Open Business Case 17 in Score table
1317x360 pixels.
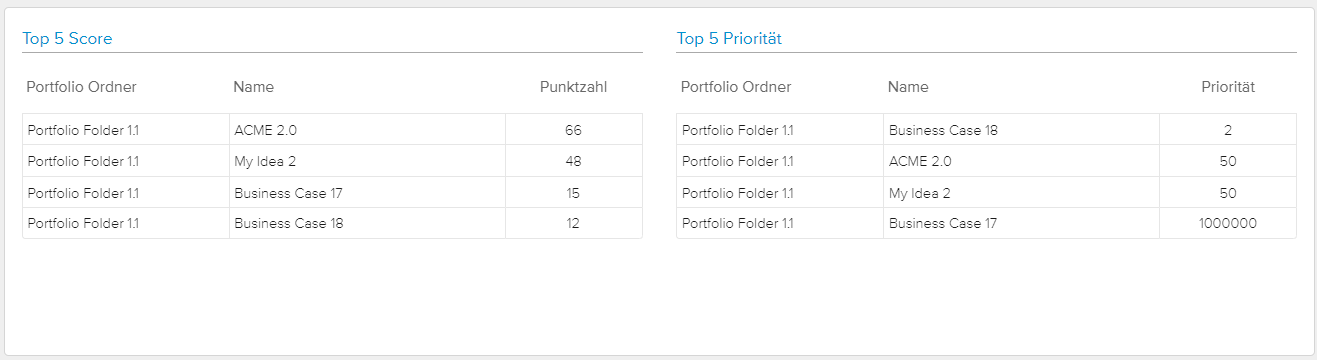point(288,193)
